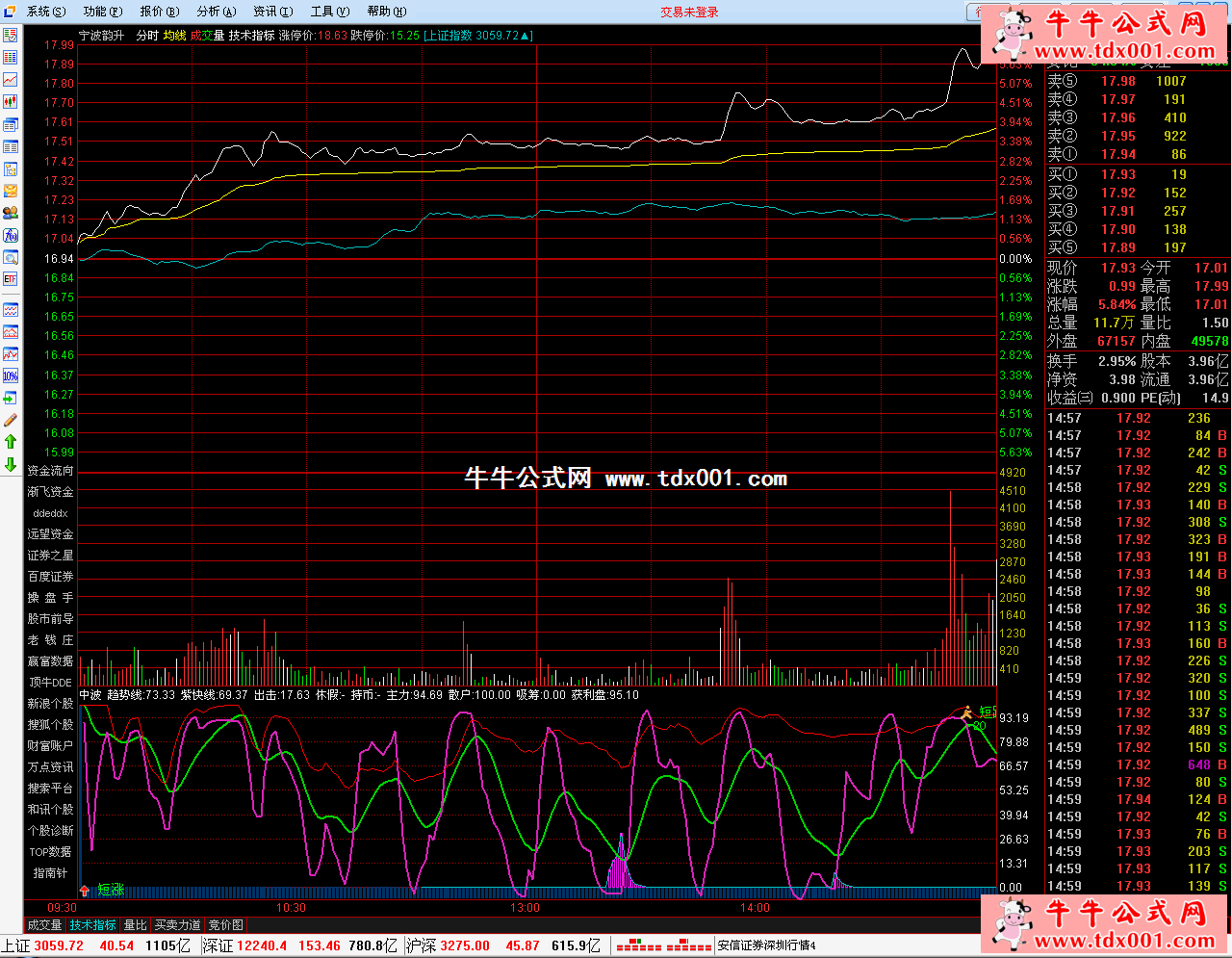Open the ETF icon in left sidebar
Image resolution: width=1232 pixels, height=958 pixels.
[11, 279]
